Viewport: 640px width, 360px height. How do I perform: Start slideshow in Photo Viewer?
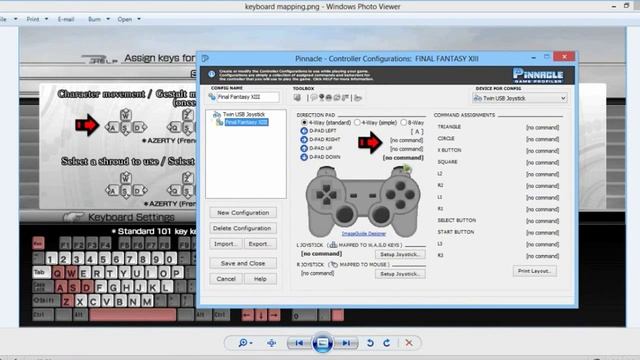point(322,343)
